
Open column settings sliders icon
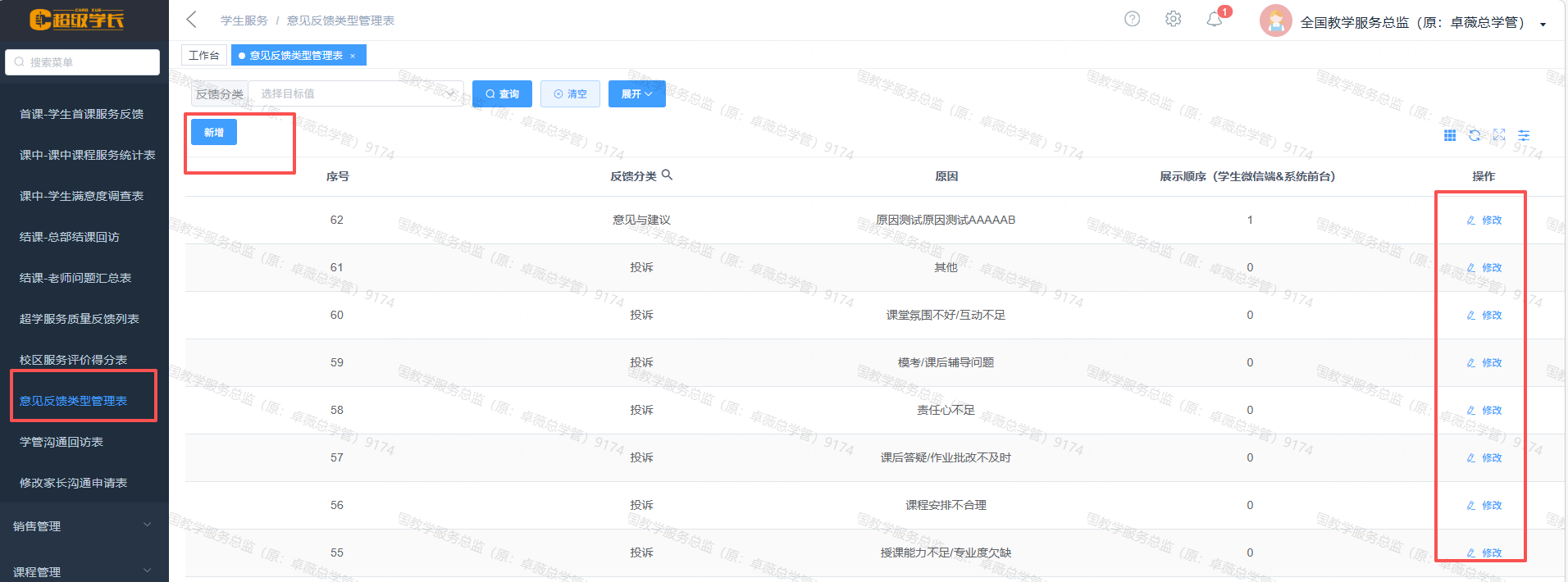pos(1524,135)
